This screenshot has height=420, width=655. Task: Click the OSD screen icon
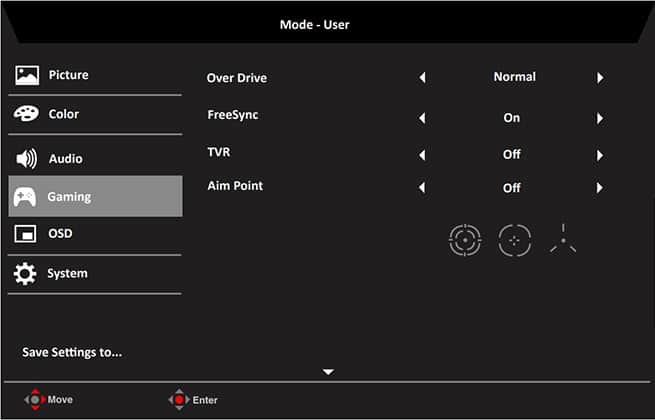(26, 234)
